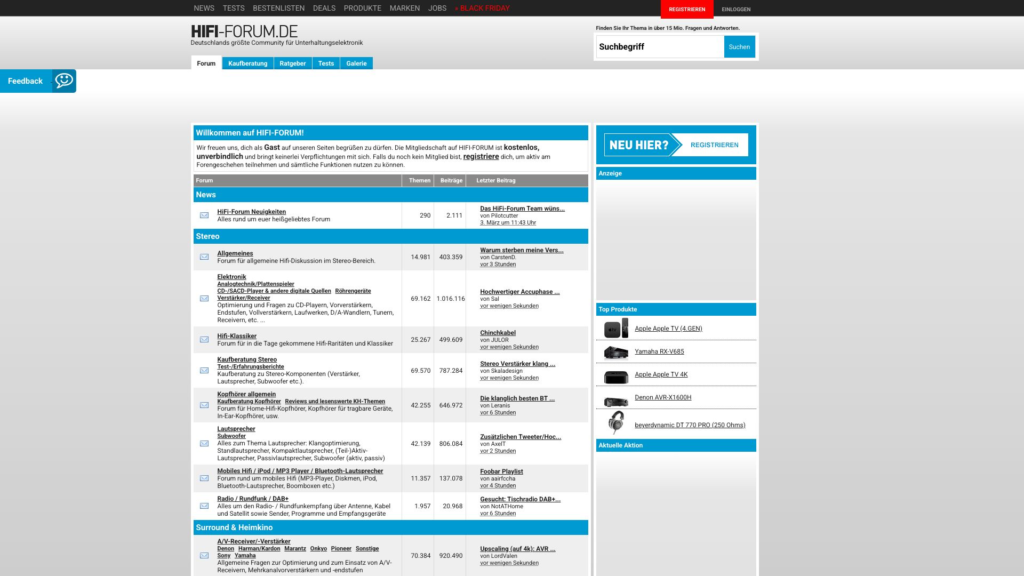
Task: Click the HIFI-FORUM.DE logo
Action: (x=244, y=31)
